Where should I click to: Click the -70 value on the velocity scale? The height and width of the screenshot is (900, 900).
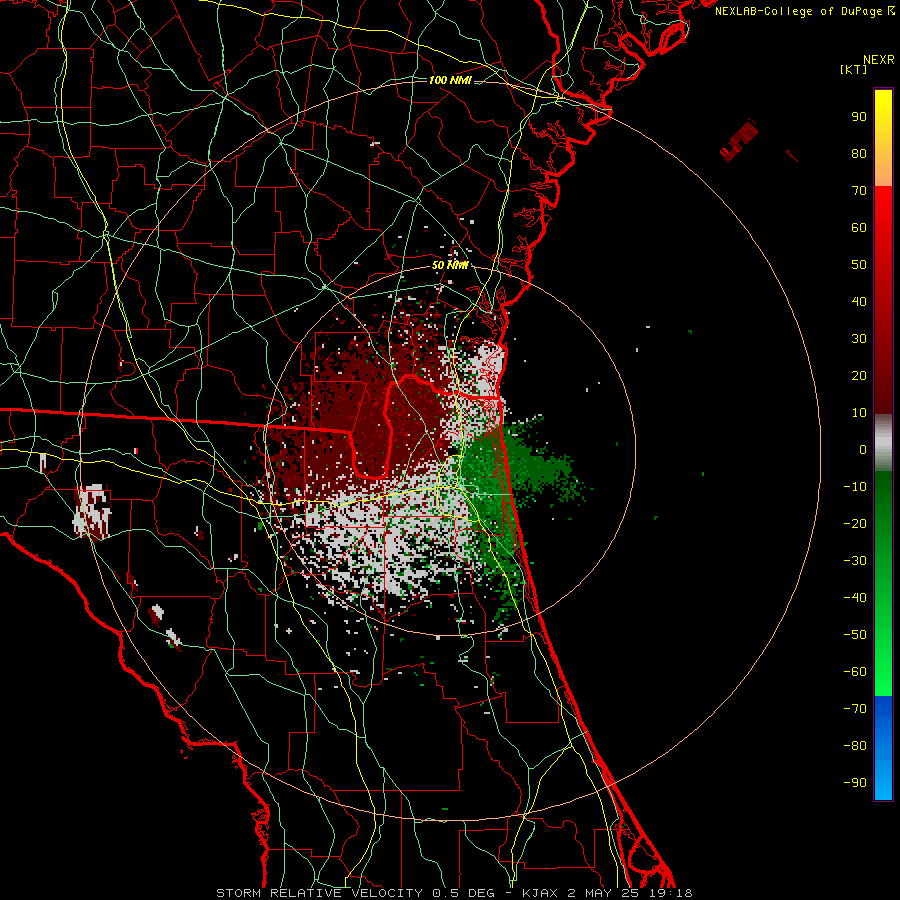pos(855,709)
